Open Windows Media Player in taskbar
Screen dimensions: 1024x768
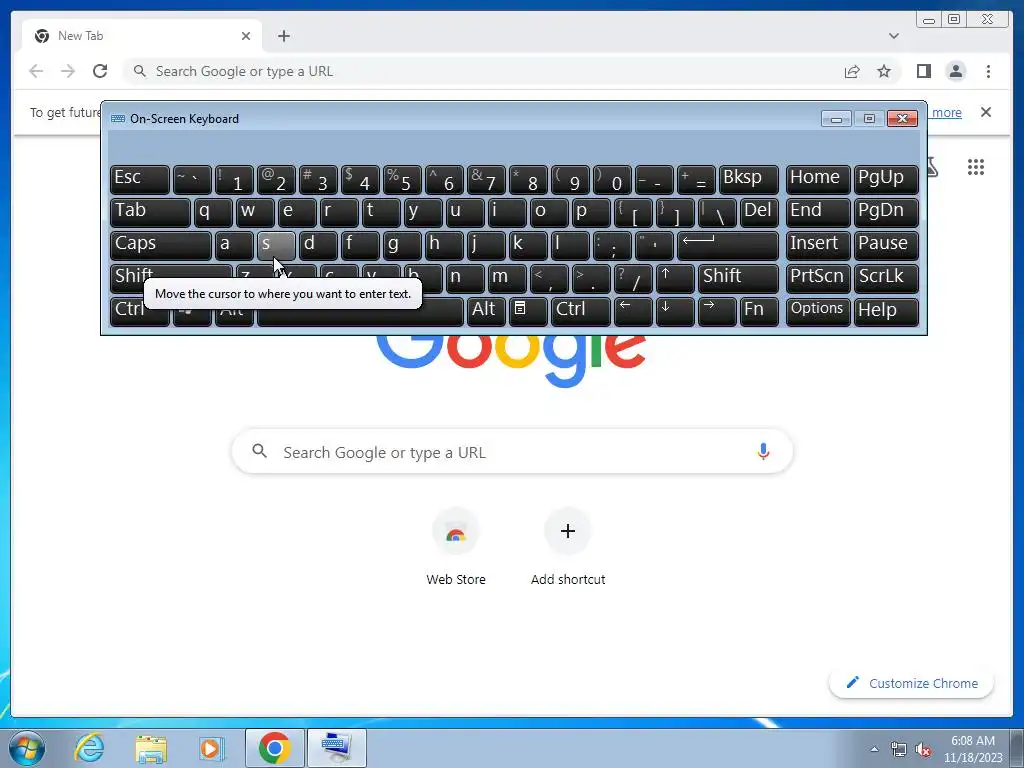[211, 748]
